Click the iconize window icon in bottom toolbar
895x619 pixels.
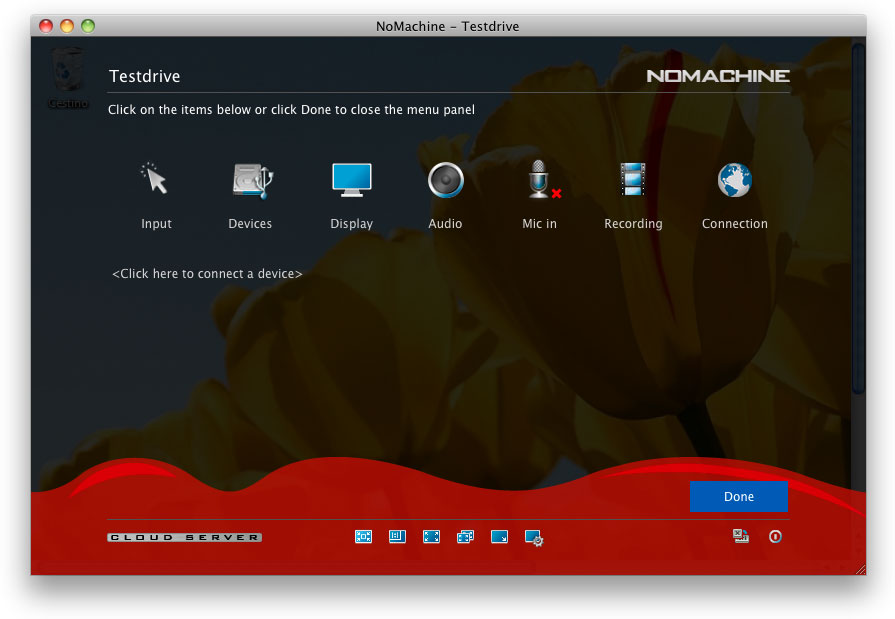click(x=397, y=537)
